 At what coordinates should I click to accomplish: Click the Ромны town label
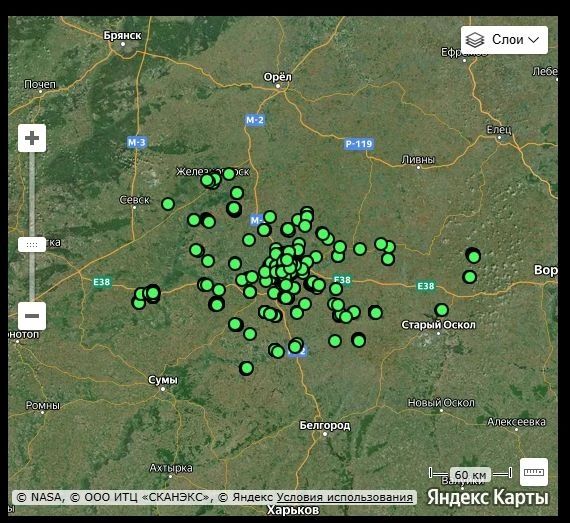click(43, 405)
